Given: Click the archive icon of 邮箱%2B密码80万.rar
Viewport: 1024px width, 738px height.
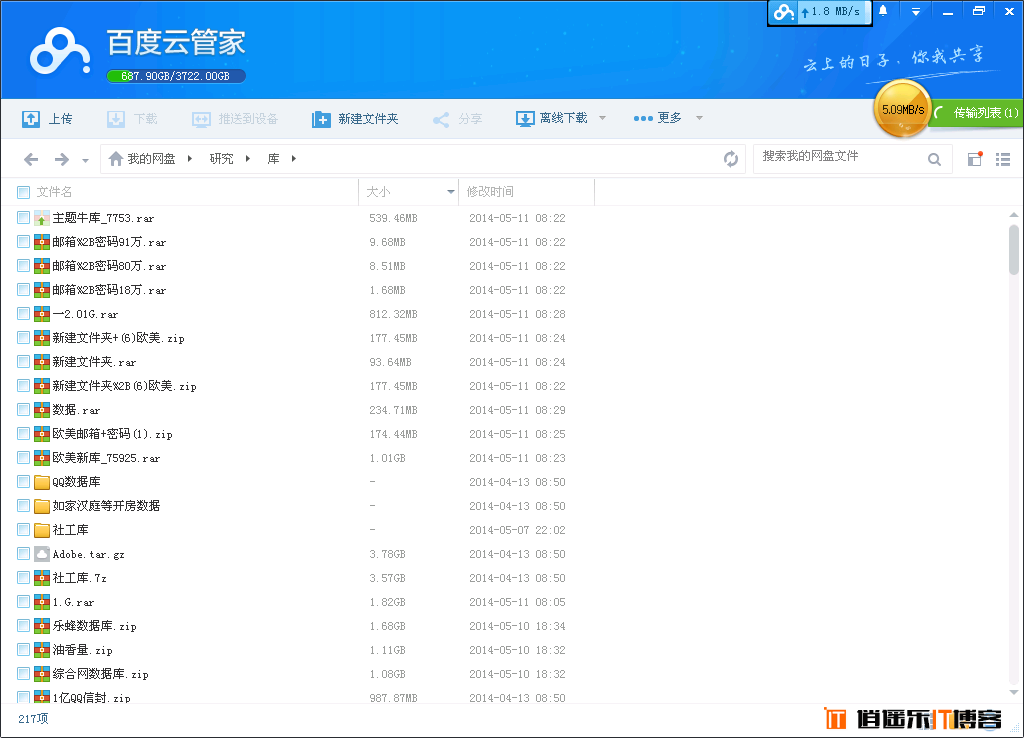Looking at the screenshot, I should click(42, 266).
